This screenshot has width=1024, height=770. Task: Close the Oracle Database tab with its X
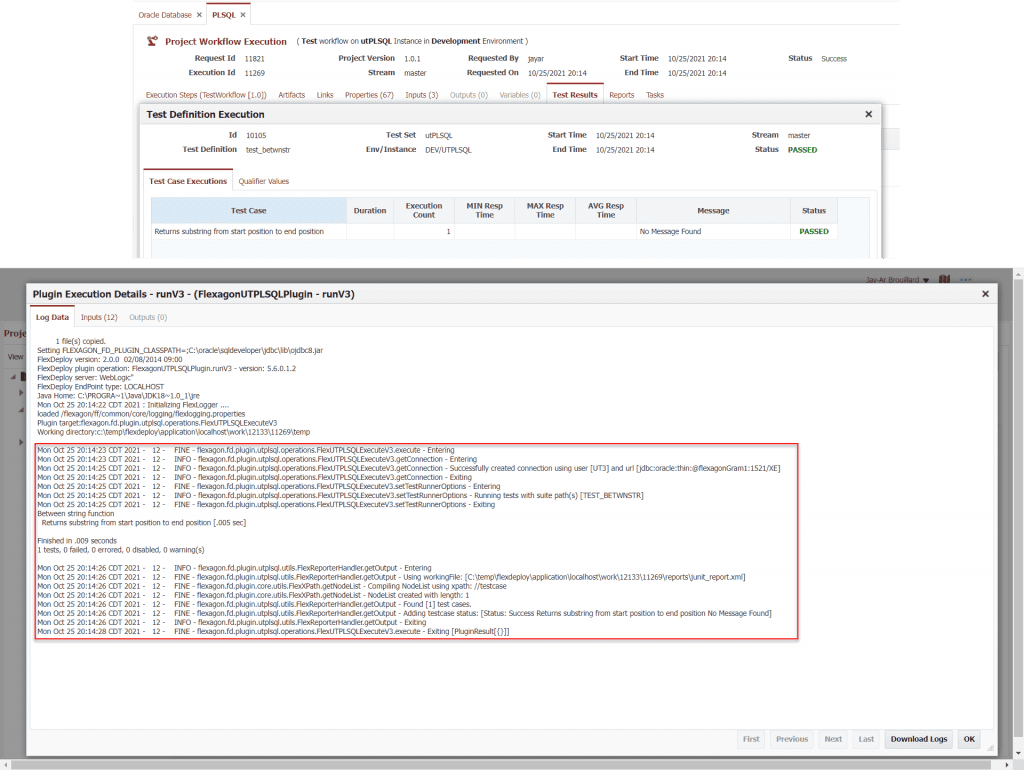pyautogui.click(x=199, y=15)
